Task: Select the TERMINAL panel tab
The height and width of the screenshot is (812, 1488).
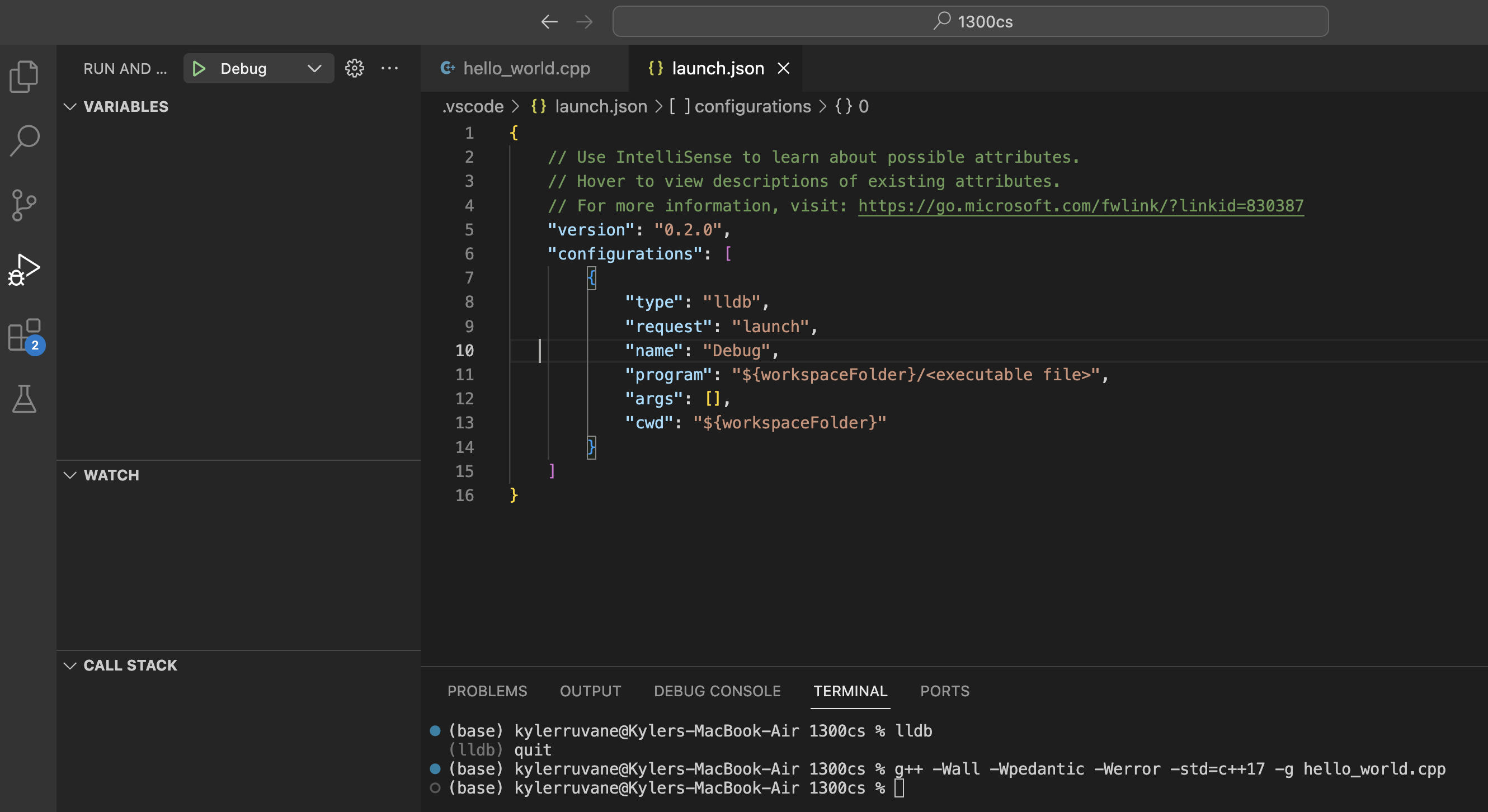Action: coord(850,691)
